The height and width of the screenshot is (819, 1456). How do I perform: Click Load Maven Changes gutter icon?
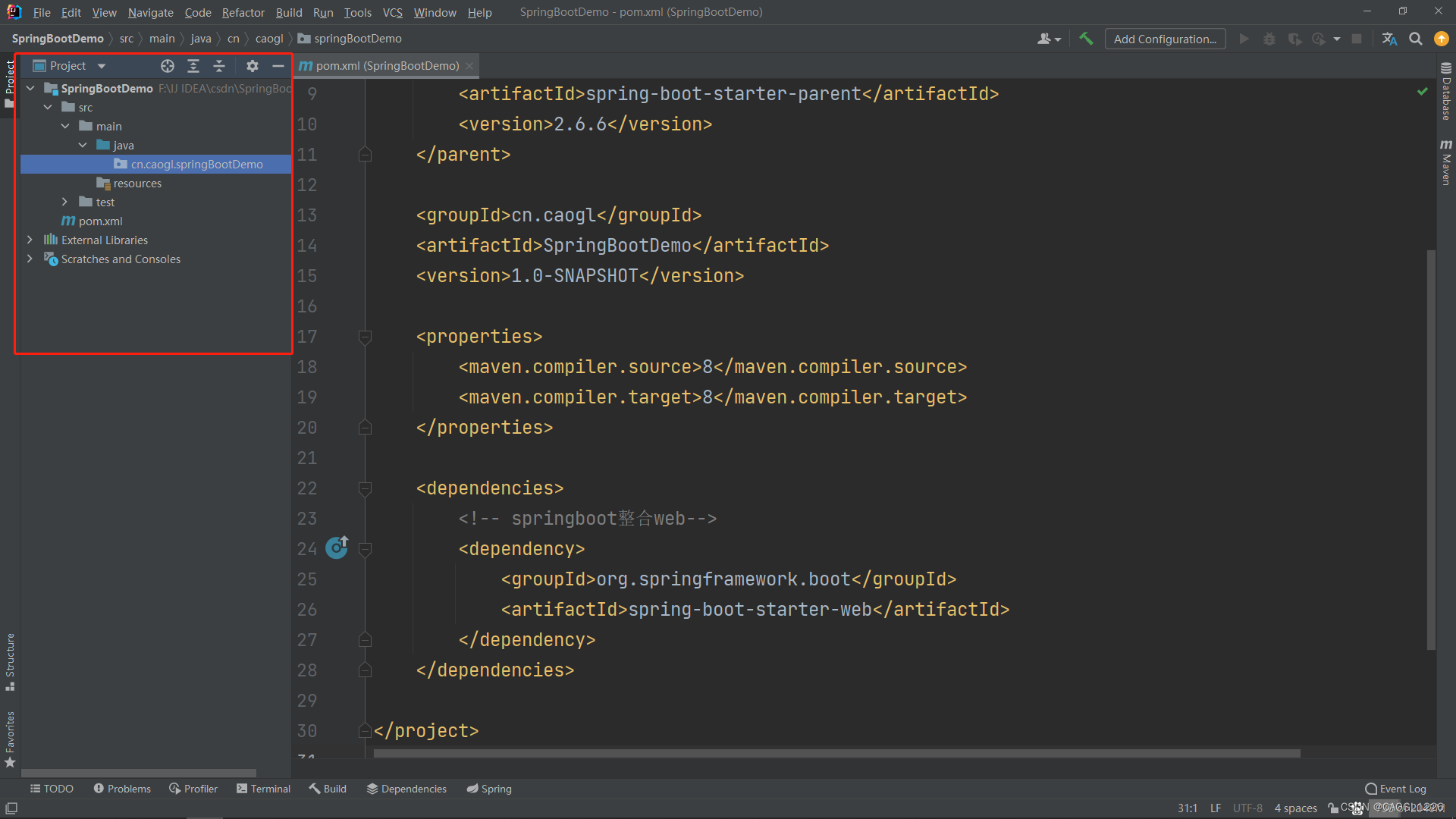[x=337, y=547]
